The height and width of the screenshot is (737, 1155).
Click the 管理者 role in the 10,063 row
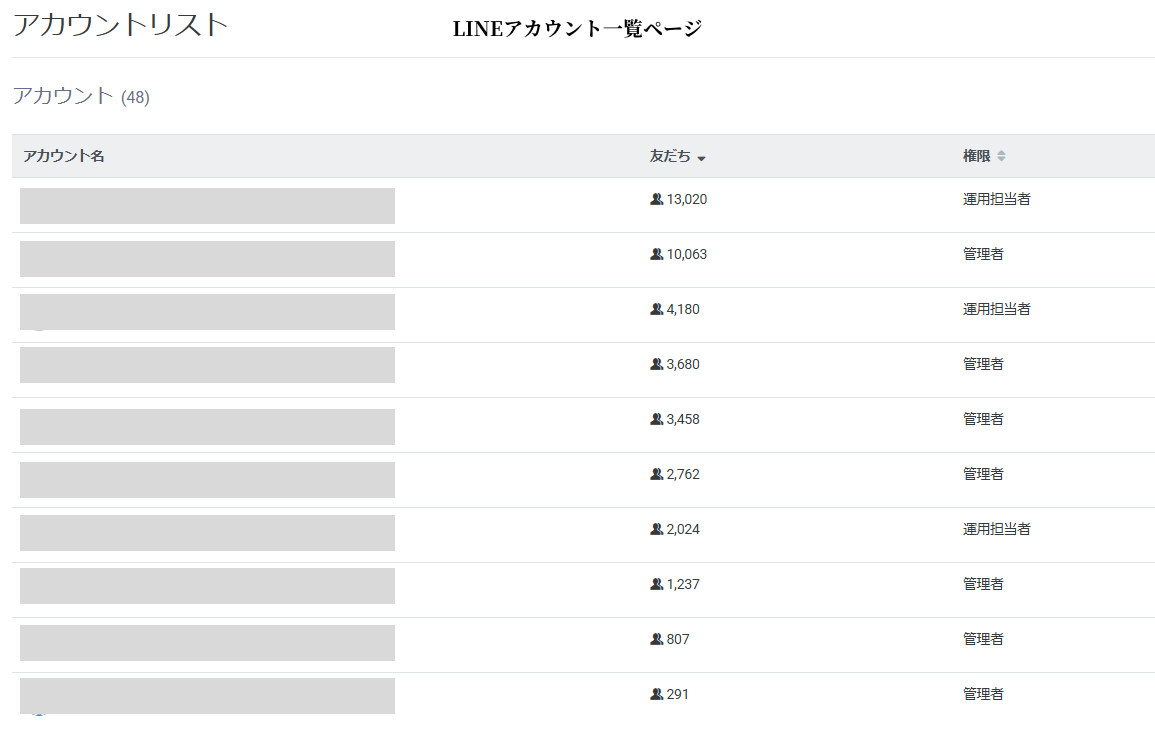click(983, 255)
